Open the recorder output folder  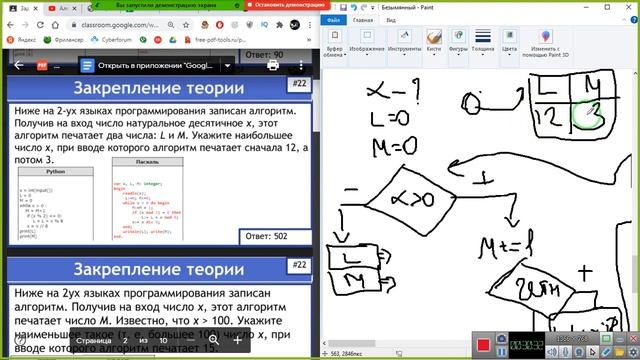tap(620, 351)
